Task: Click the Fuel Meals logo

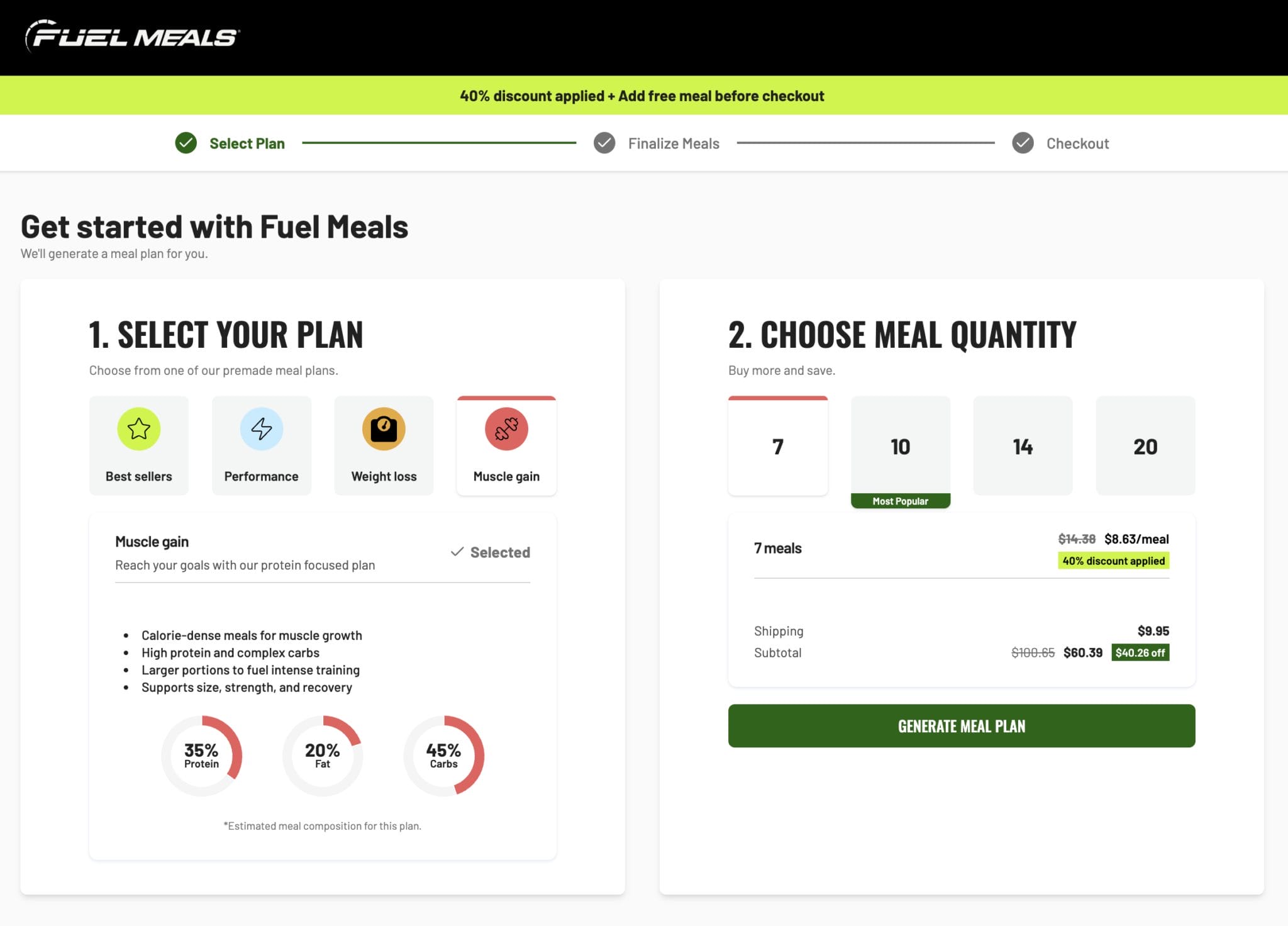Action: click(129, 36)
